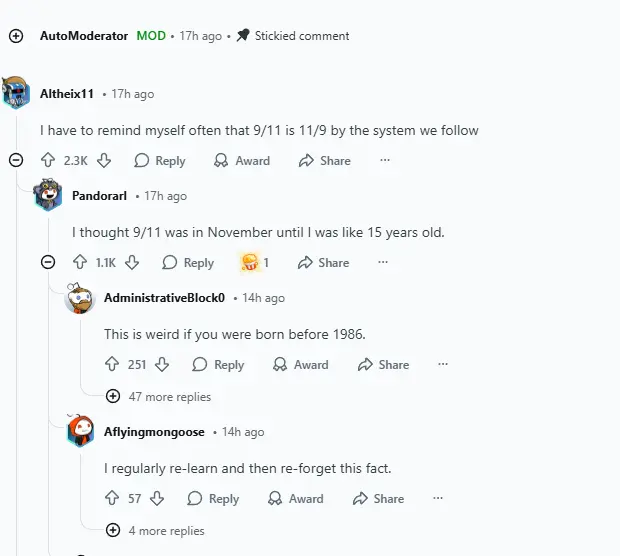This screenshot has height=556, width=620.
Task: Reply to AdministrativeBlock0's comment
Action: coord(218,365)
